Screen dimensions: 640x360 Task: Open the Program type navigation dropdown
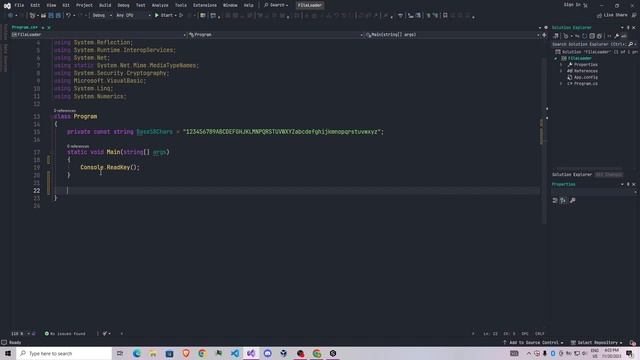click(276, 35)
